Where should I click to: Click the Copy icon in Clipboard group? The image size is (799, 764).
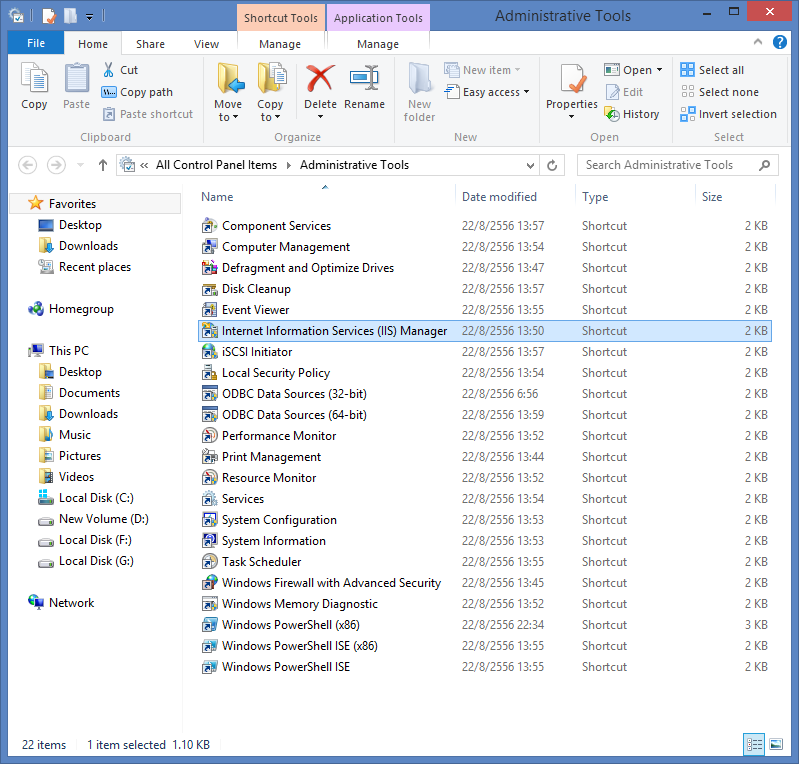(34, 78)
